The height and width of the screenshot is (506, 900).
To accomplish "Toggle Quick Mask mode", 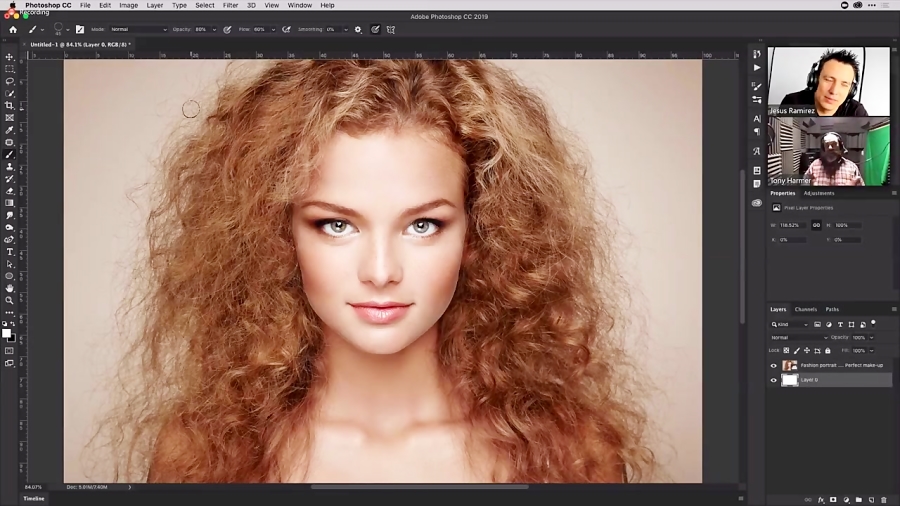I will click(10, 351).
